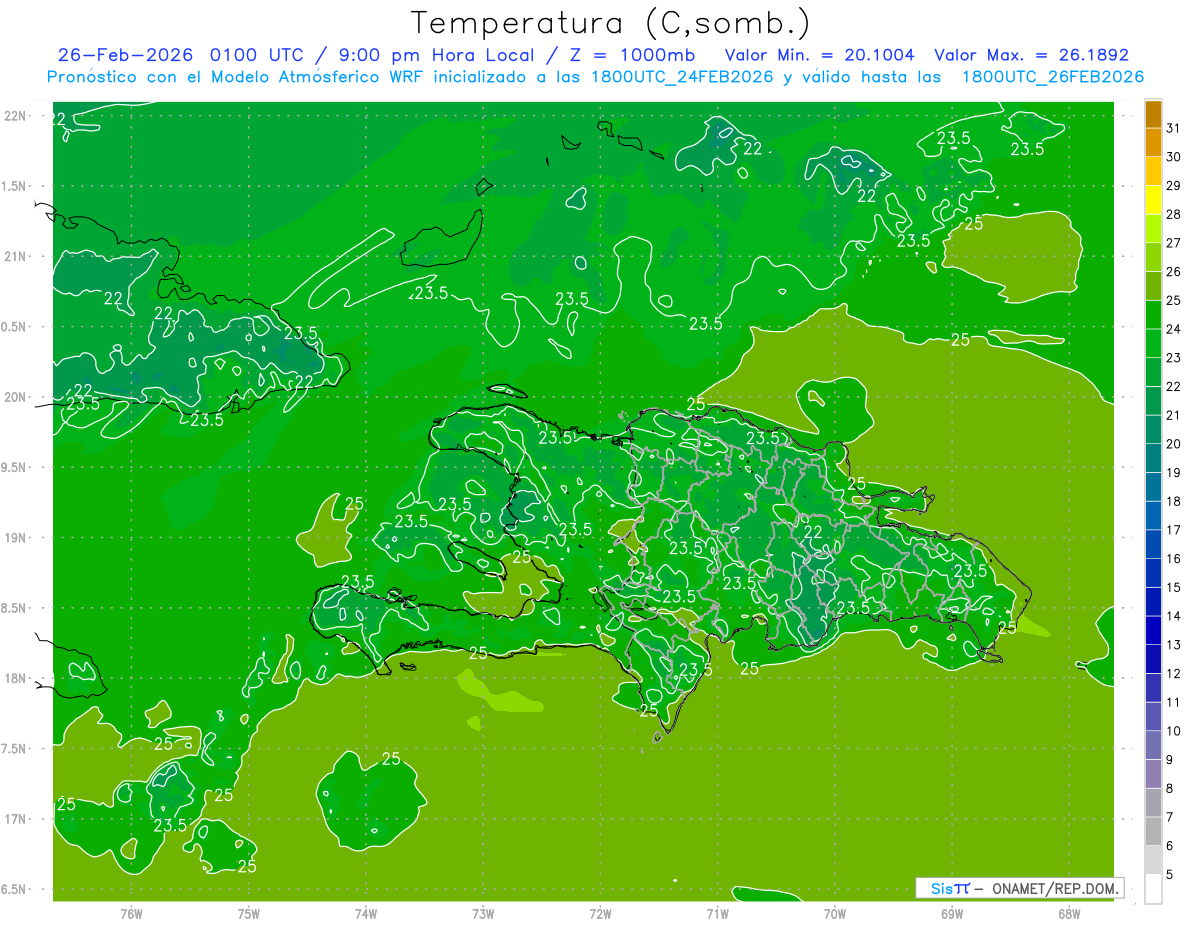Viewport: 1200px width, 927px height.
Task: Click the '74W' longitude axis label
Action: tap(366, 914)
